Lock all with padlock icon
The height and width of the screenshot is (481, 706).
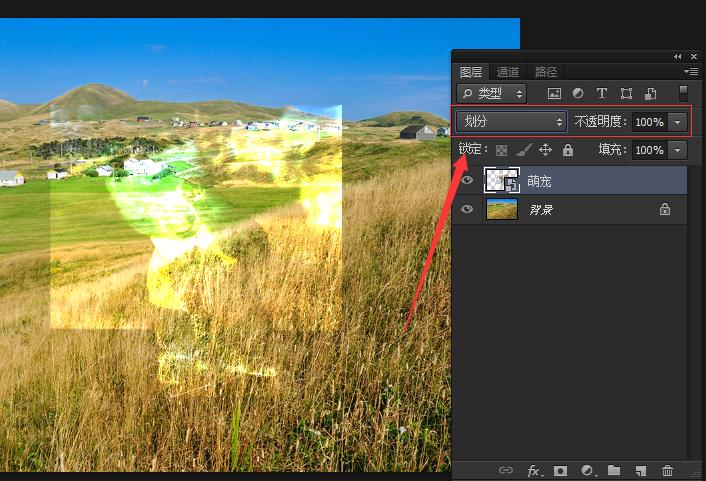[x=568, y=150]
